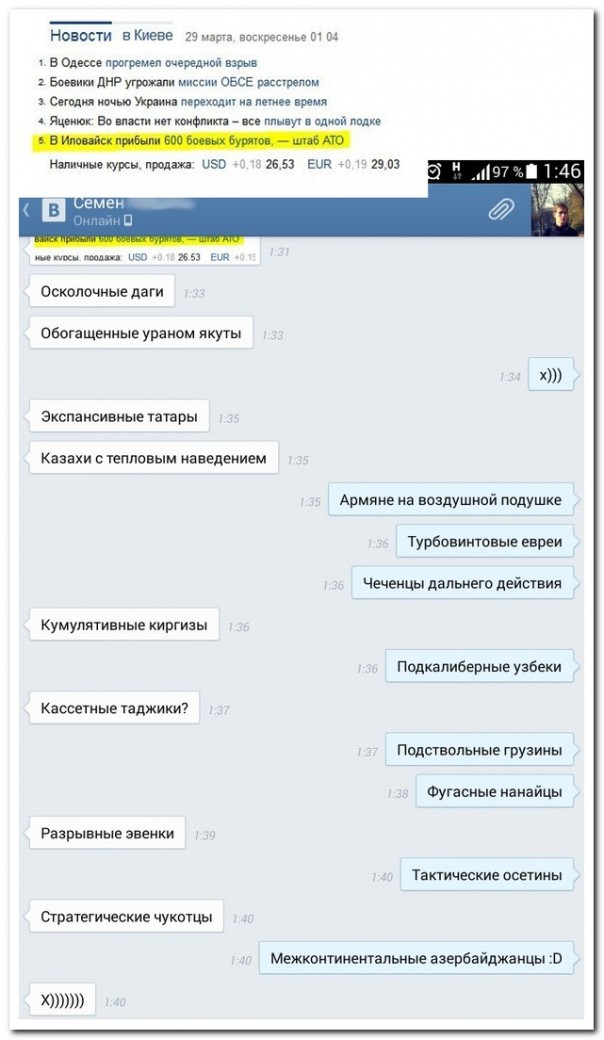This screenshot has height=1040, width=604.
Task: Open the Новости tab
Action: click(81, 36)
